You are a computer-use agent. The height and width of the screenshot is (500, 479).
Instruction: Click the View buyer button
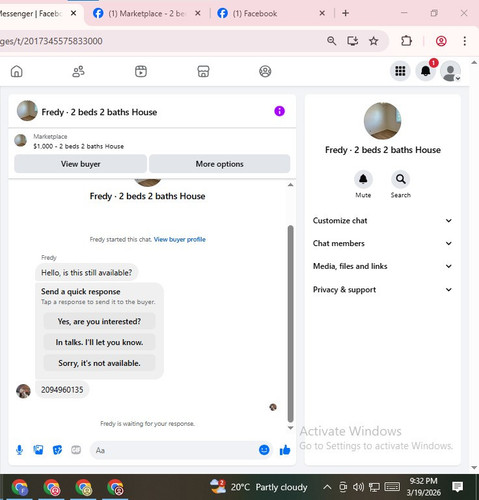80,164
